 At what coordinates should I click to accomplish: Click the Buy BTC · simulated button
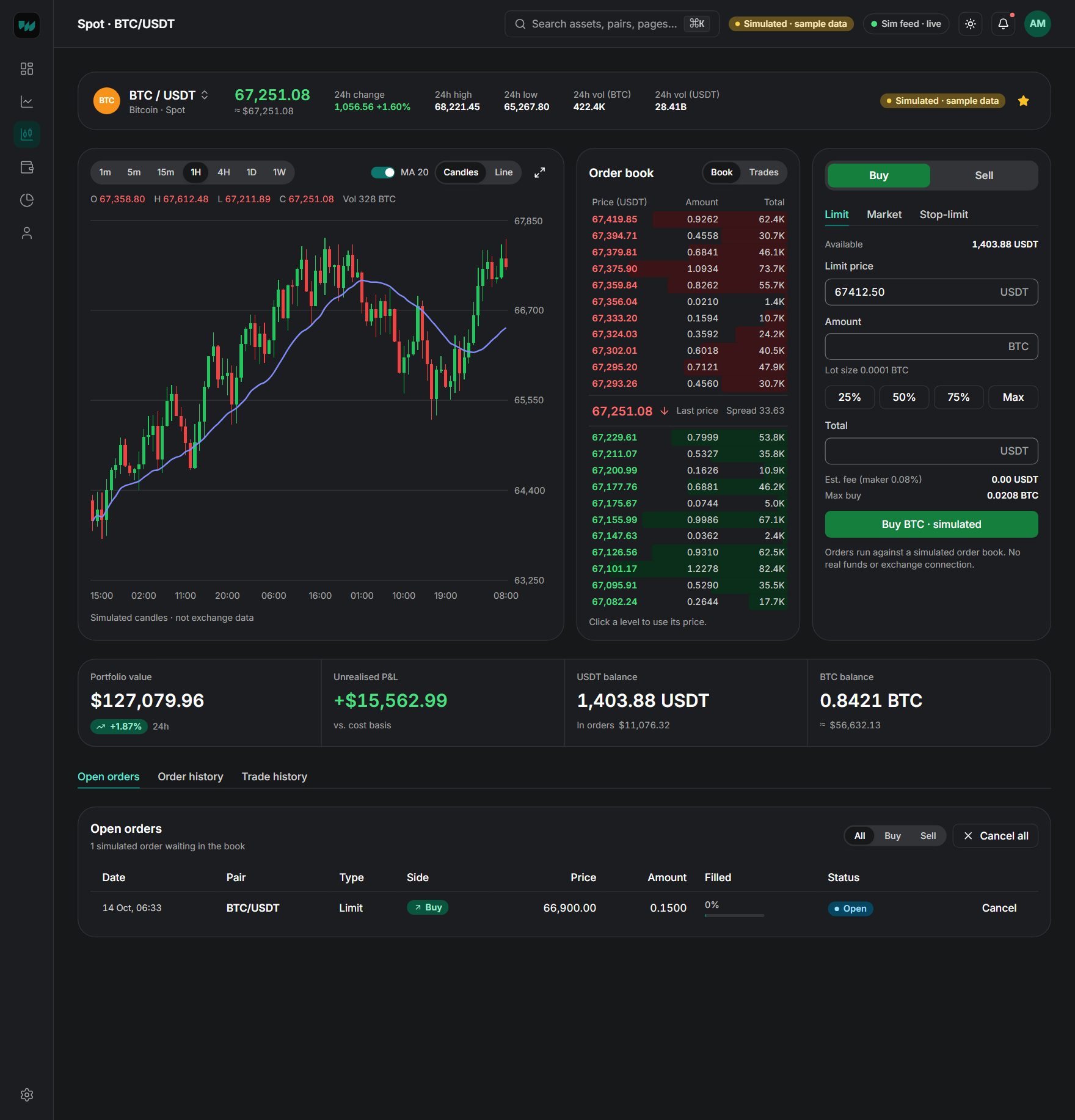tap(931, 524)
